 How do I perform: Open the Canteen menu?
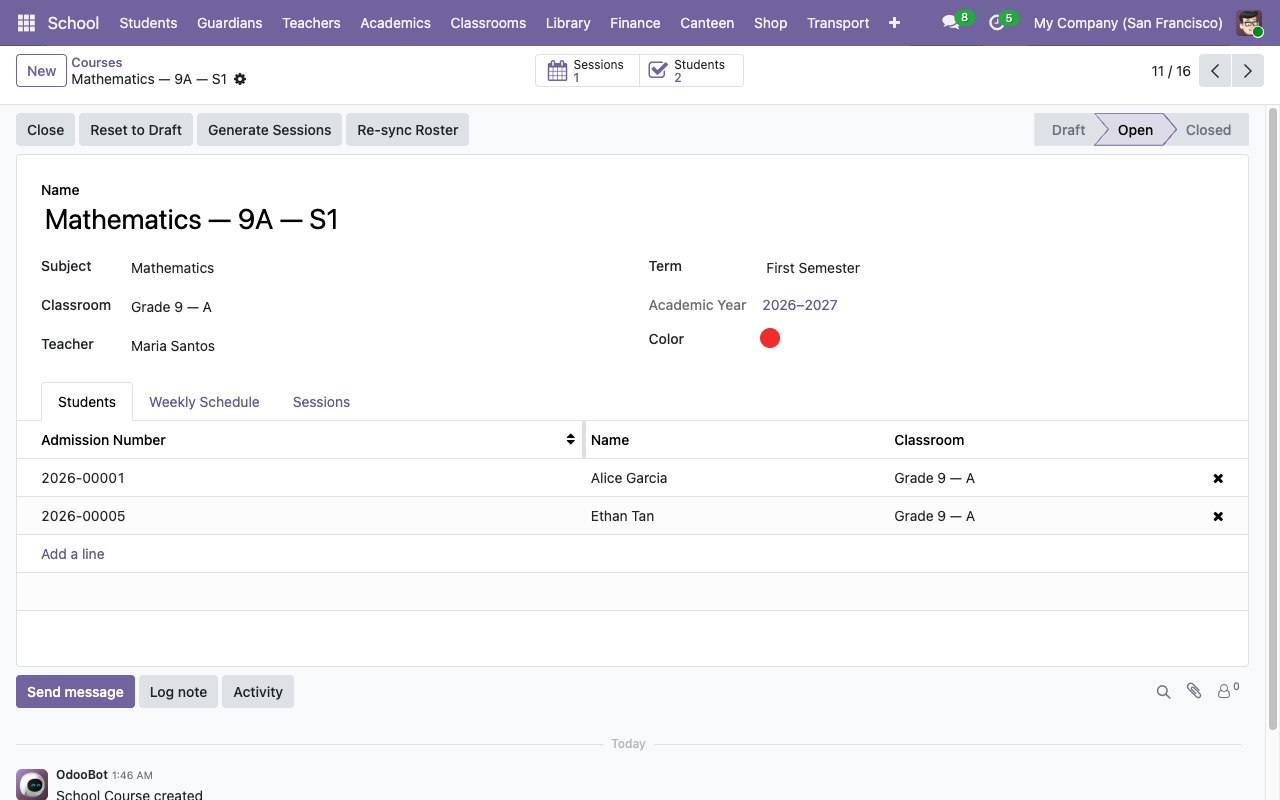point(707,23)
